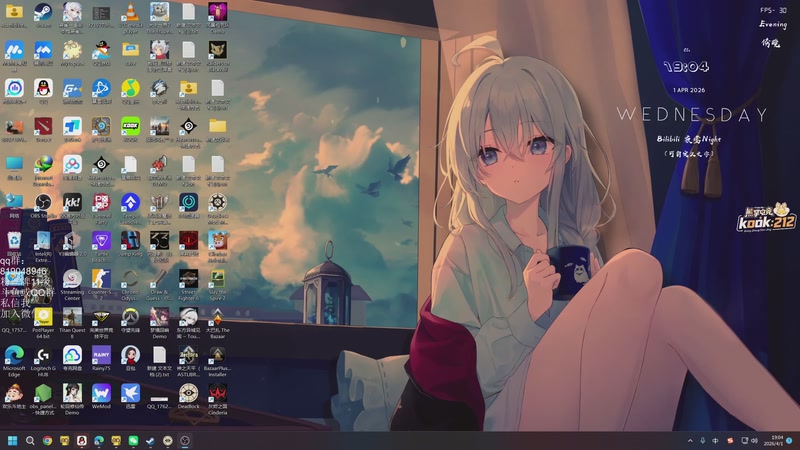Open the kk! desktop shortcut
This screenshot has width=800, height=450.
(72, 206)
